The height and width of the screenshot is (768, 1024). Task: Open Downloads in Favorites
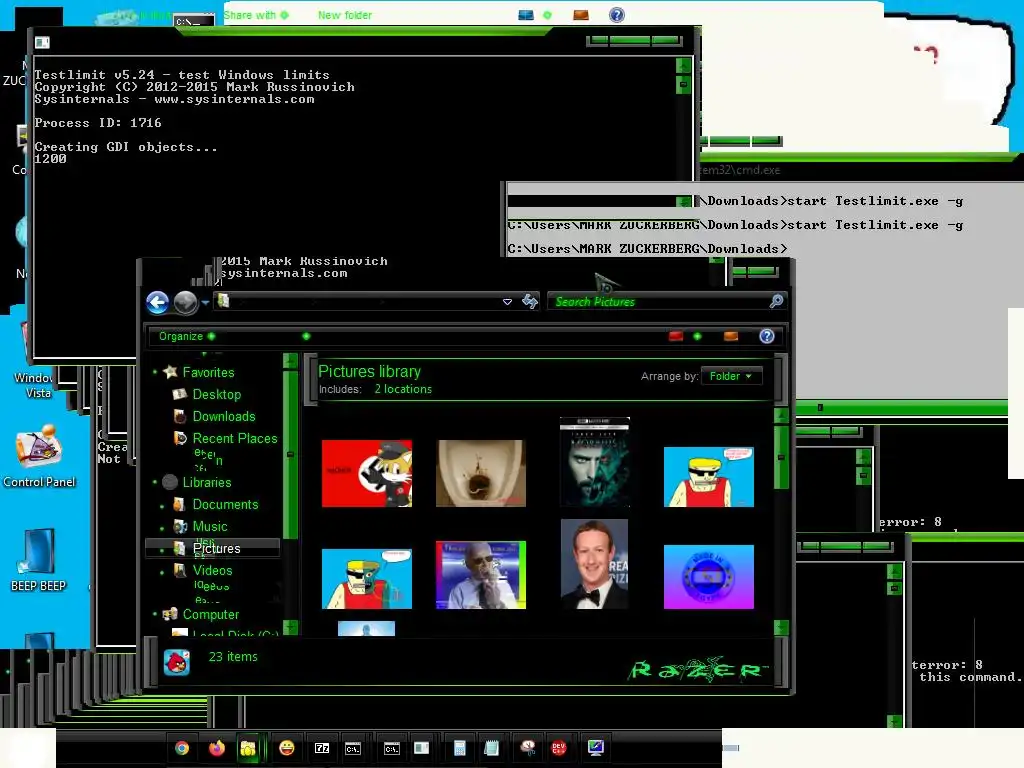[x=224, y=417]
